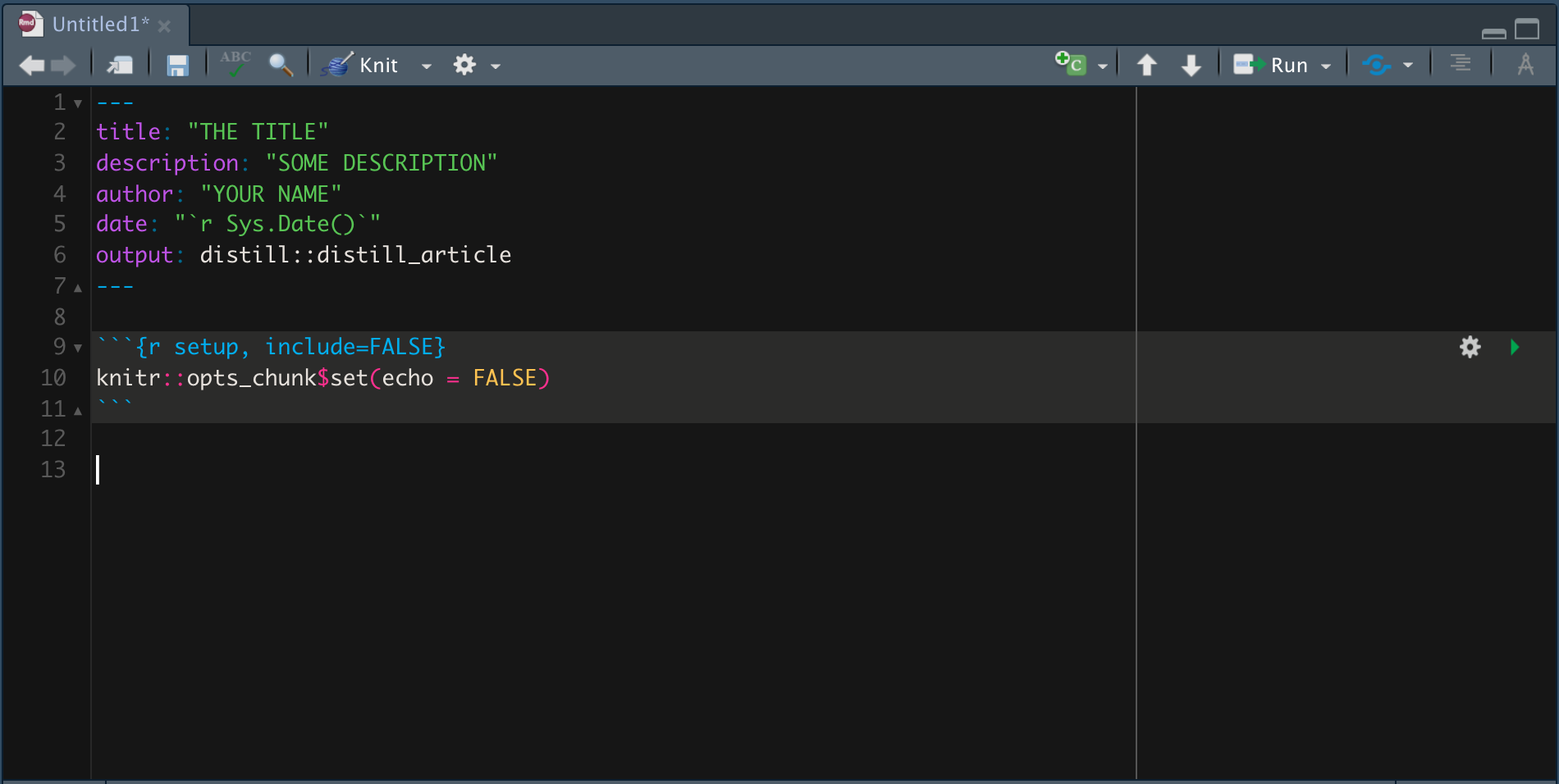Knit the document
This screenshot has width=1559, height=784.
point(360,65)
